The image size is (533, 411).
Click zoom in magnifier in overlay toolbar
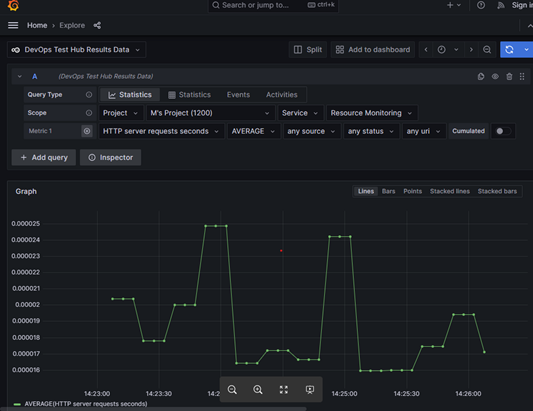pos(258,390)
